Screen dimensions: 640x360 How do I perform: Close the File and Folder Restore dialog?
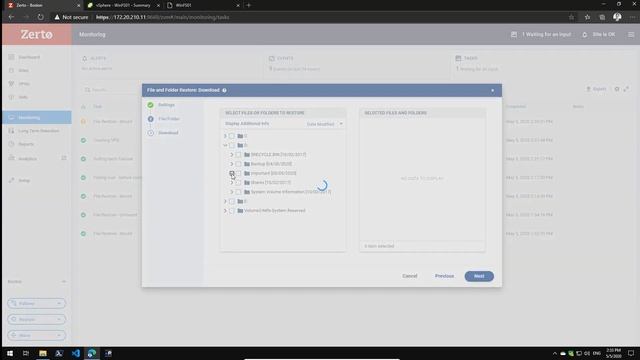click(493, 90)
